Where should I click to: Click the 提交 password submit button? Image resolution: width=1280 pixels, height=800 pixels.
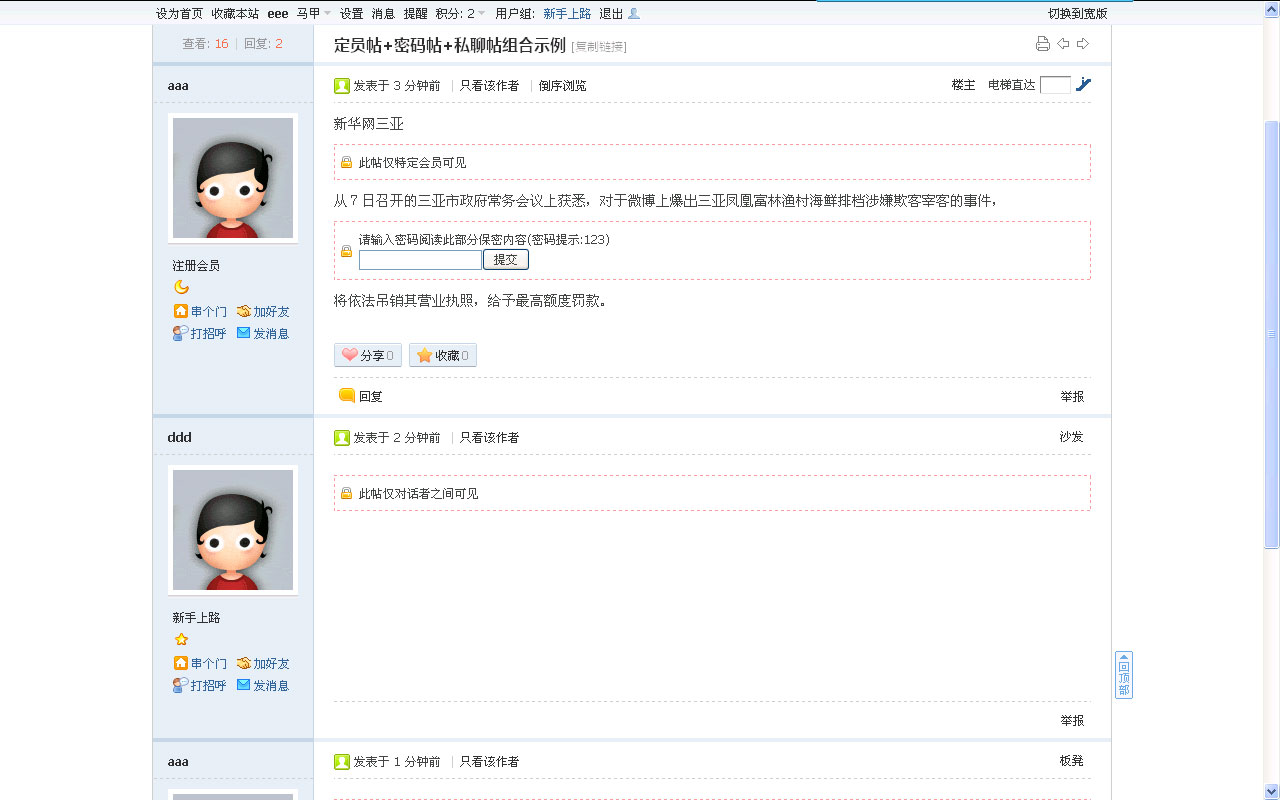coord(506,260)
